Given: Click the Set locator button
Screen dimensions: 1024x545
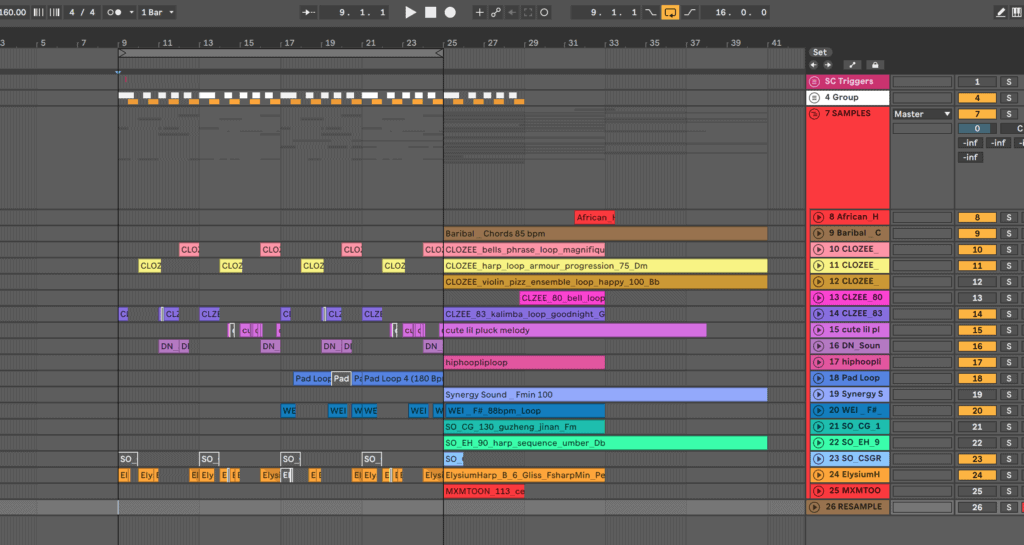Looking at the screenshot, I should tap(820, 52).
